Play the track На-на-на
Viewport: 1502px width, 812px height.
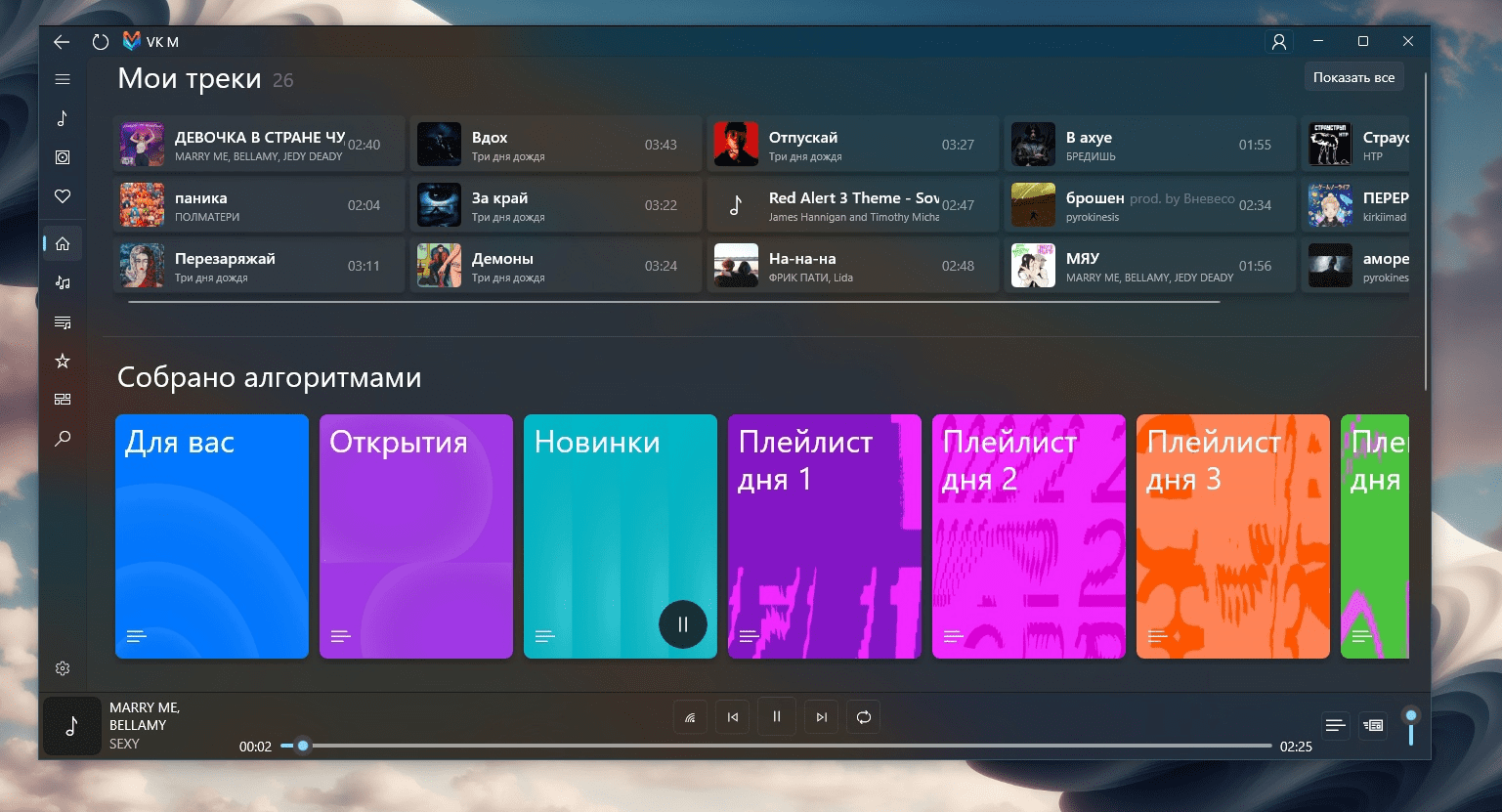pos(853,266)
